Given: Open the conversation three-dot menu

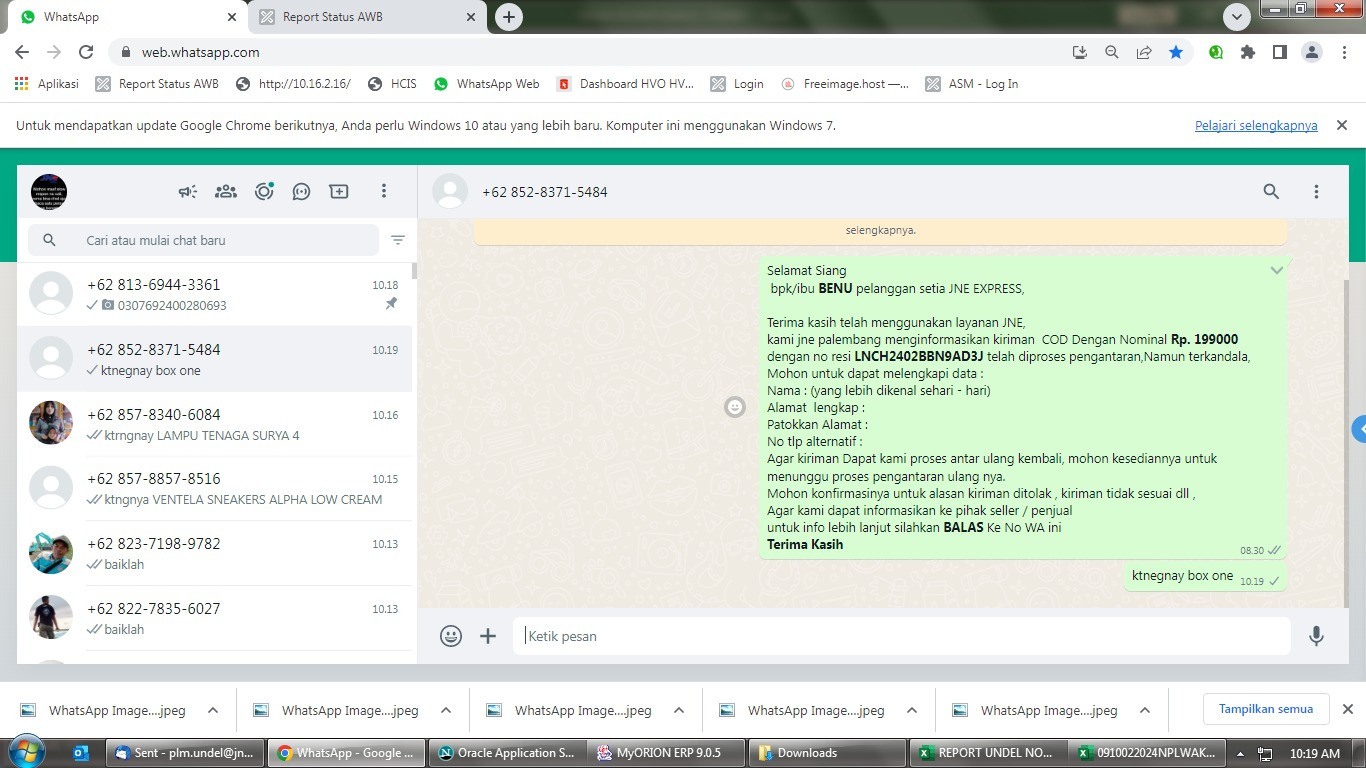Looking at the screenshot, I should coord(1316,191).
